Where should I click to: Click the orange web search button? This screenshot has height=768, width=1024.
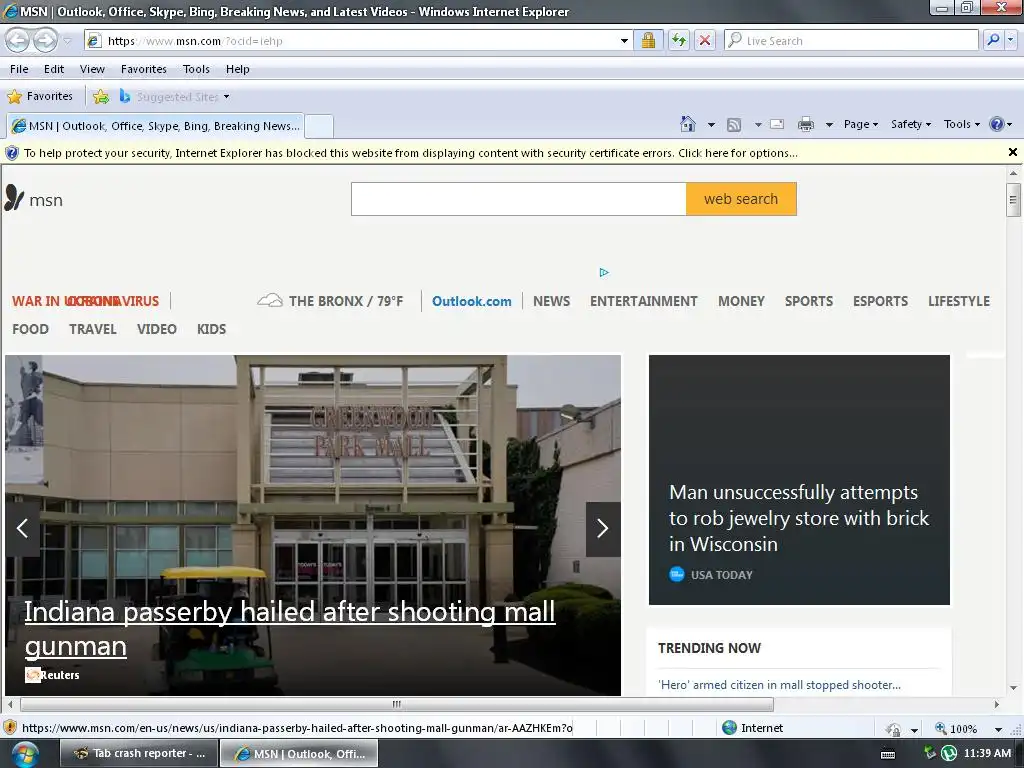741,199
